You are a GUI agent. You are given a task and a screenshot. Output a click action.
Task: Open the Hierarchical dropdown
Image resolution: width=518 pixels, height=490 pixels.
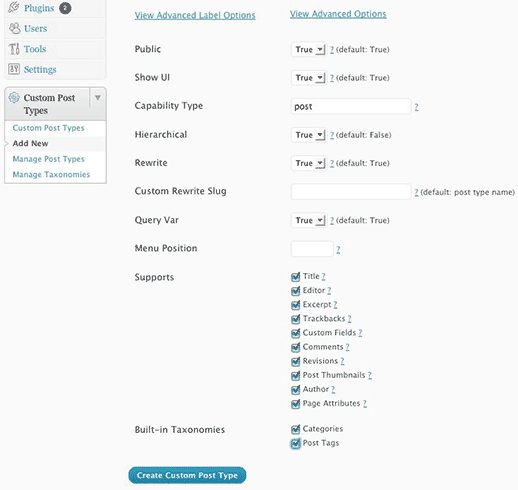coord(309,135)
